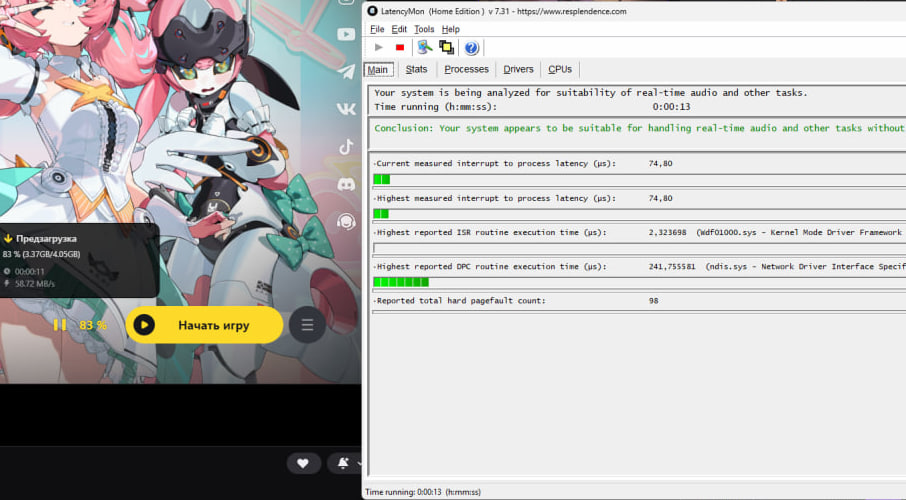
Task: Click the LatencyMon title bar app icon
Action: (373, 11)
